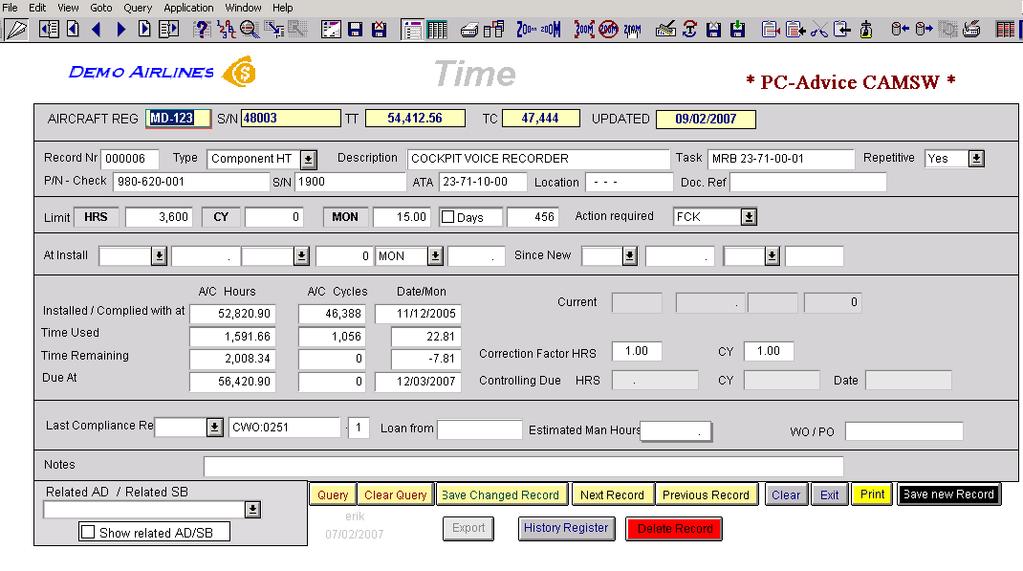Click the glue bottle paste icon
The image size is (1023, 571).
(x=866, y=29)
